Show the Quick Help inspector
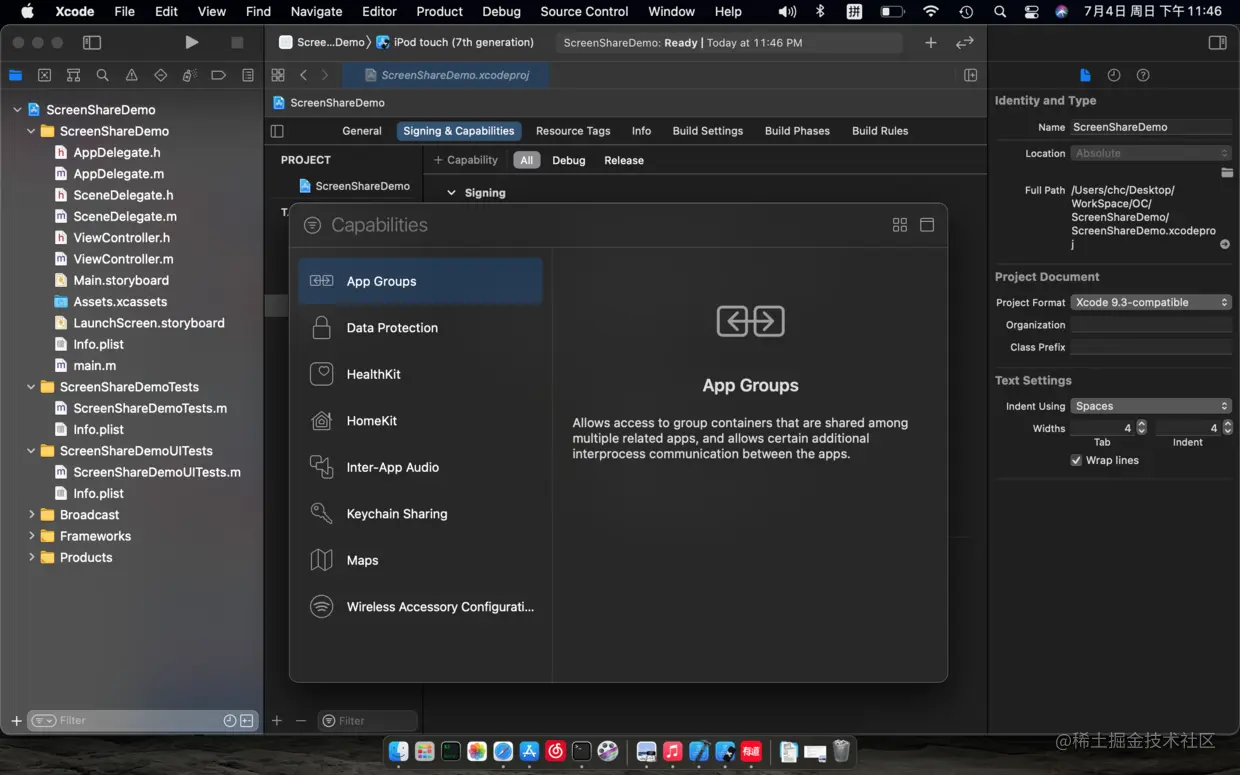This screenshot has height=775, width=1240. click(1143, 75)
